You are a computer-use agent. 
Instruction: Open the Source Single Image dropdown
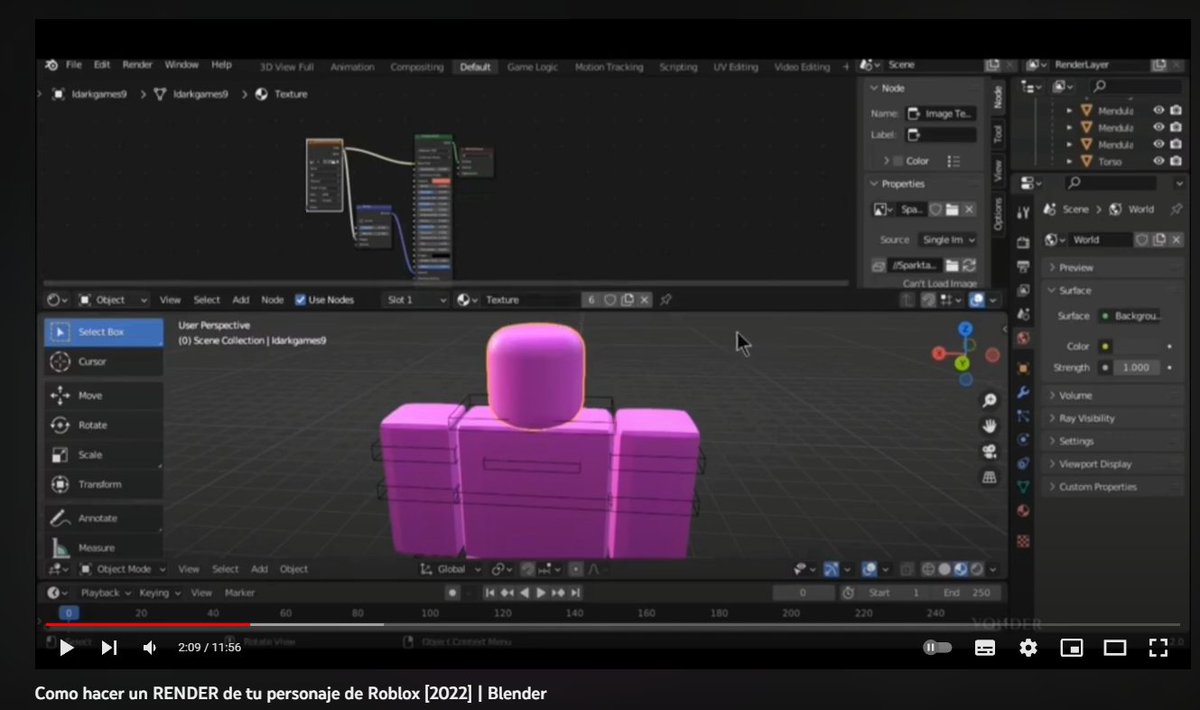pos(948,240)
